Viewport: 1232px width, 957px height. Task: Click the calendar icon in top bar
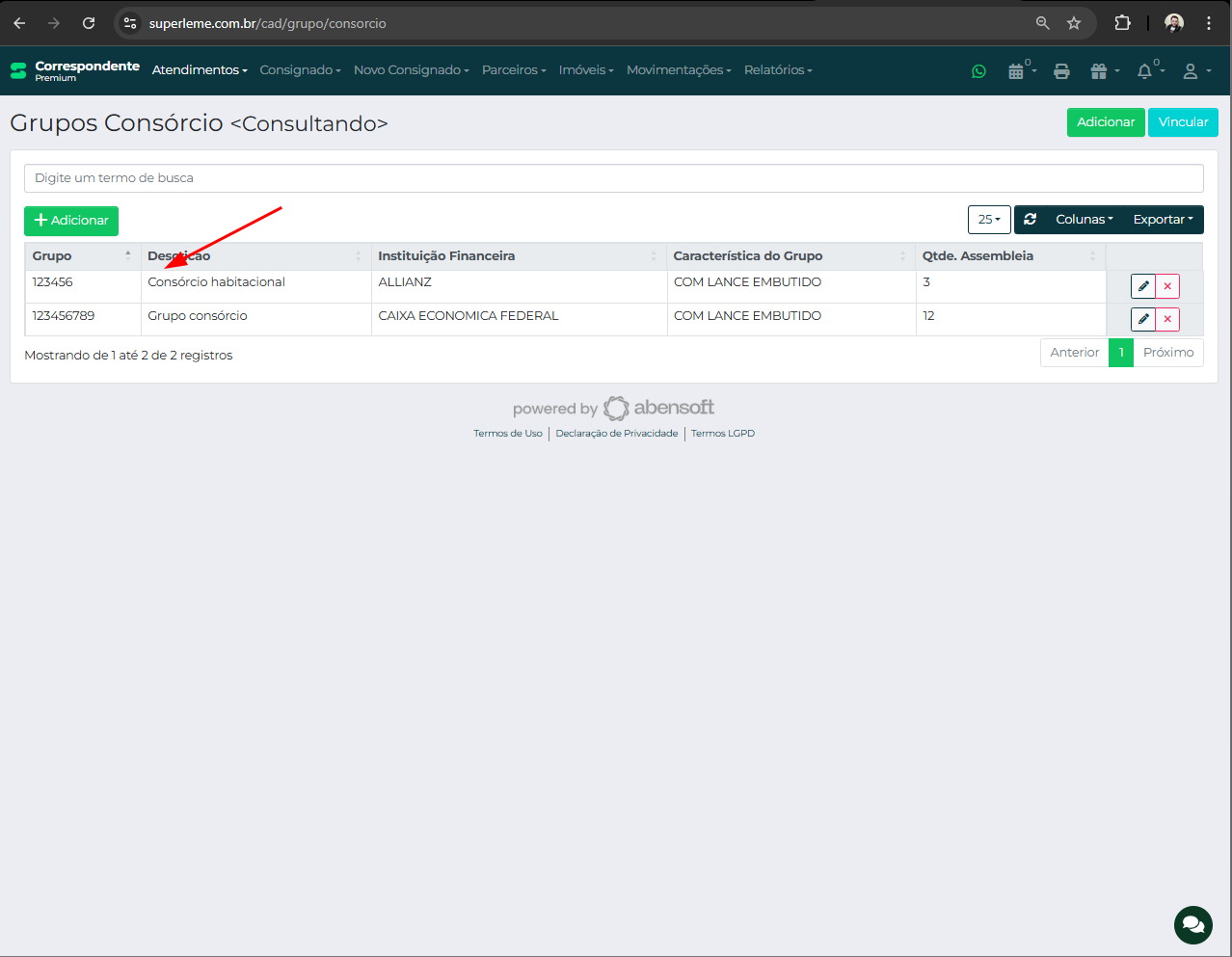click(x=1016, y=71)
